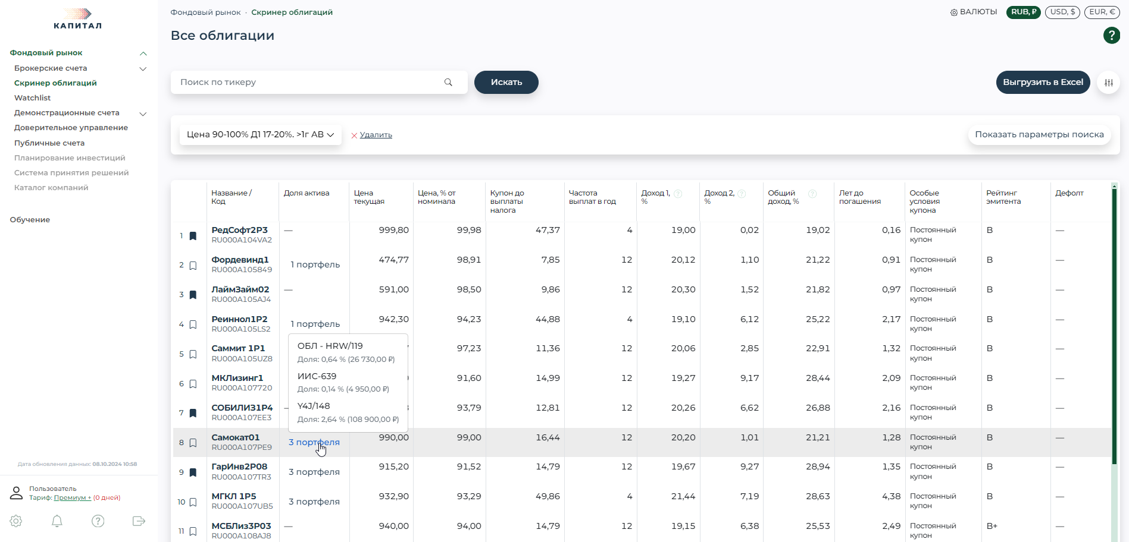
Task: Toggle bookmark for МКЛизинг1 row
Action: click(x=193, y=384)
